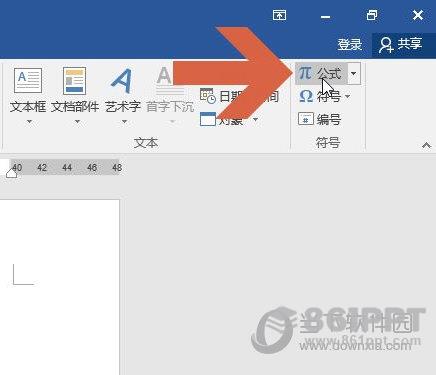Expand the 文档部件 dropdown arrow
The height and width of the screenshot is (375, 436).
pos(77,122)
